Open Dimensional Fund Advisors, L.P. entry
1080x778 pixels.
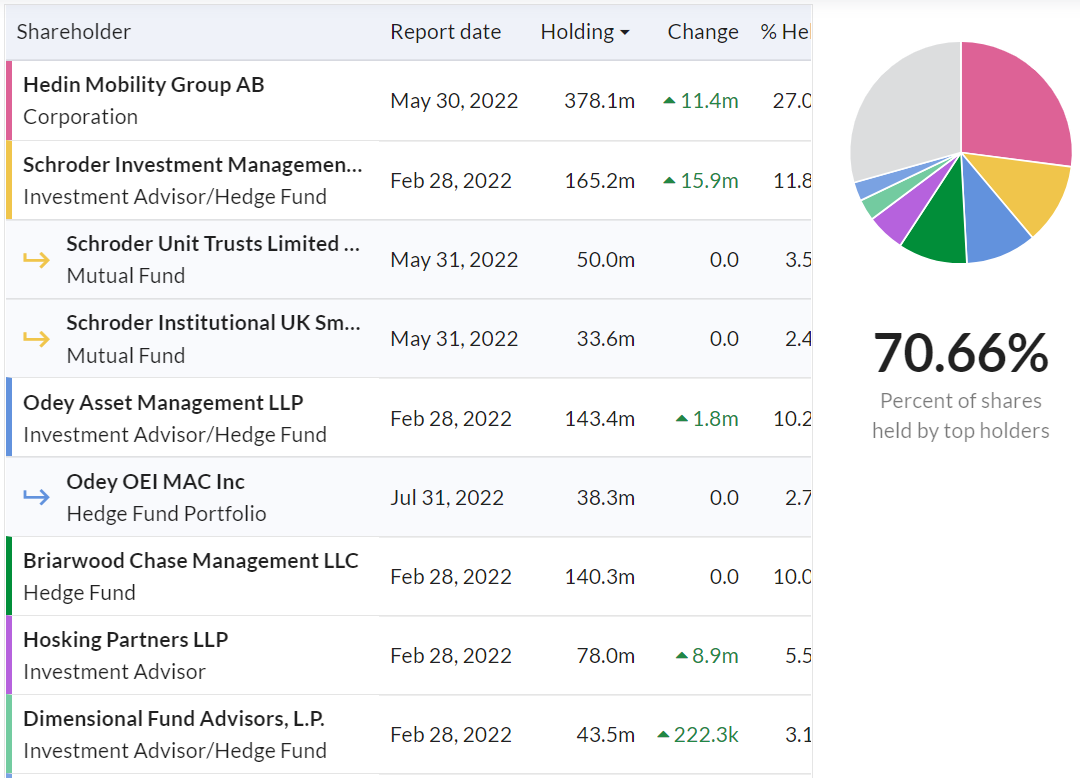click(174, 719)
